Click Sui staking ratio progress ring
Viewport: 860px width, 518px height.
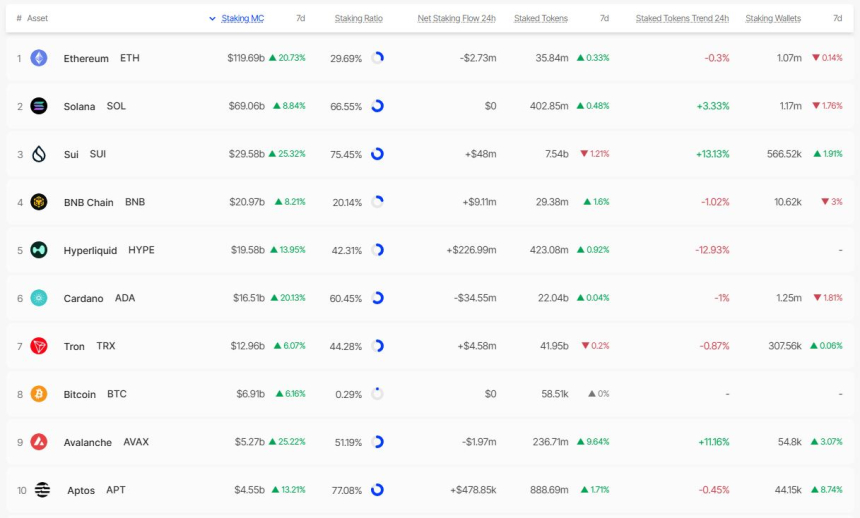(x=377, y=154)
